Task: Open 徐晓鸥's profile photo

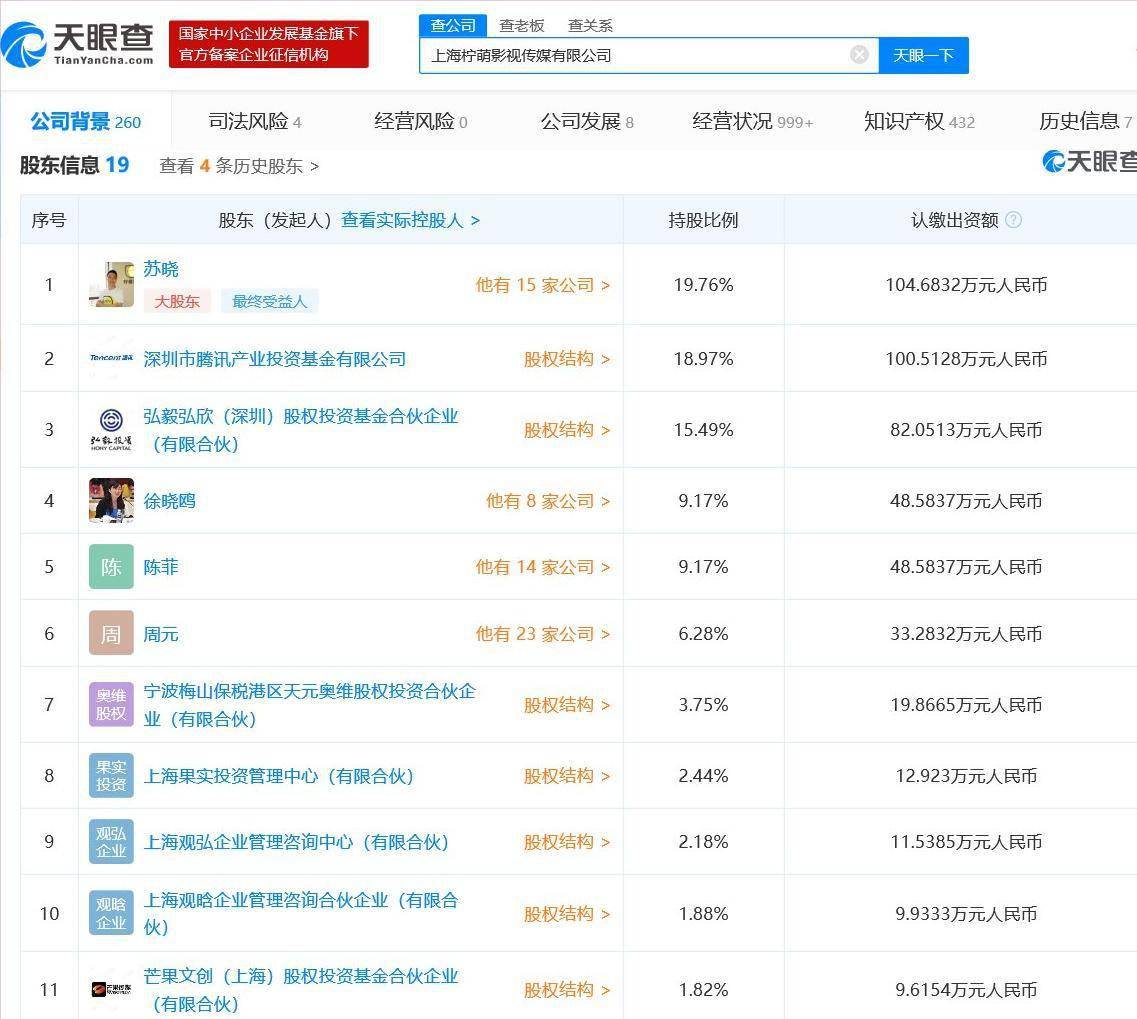Action: pos(111,501)
